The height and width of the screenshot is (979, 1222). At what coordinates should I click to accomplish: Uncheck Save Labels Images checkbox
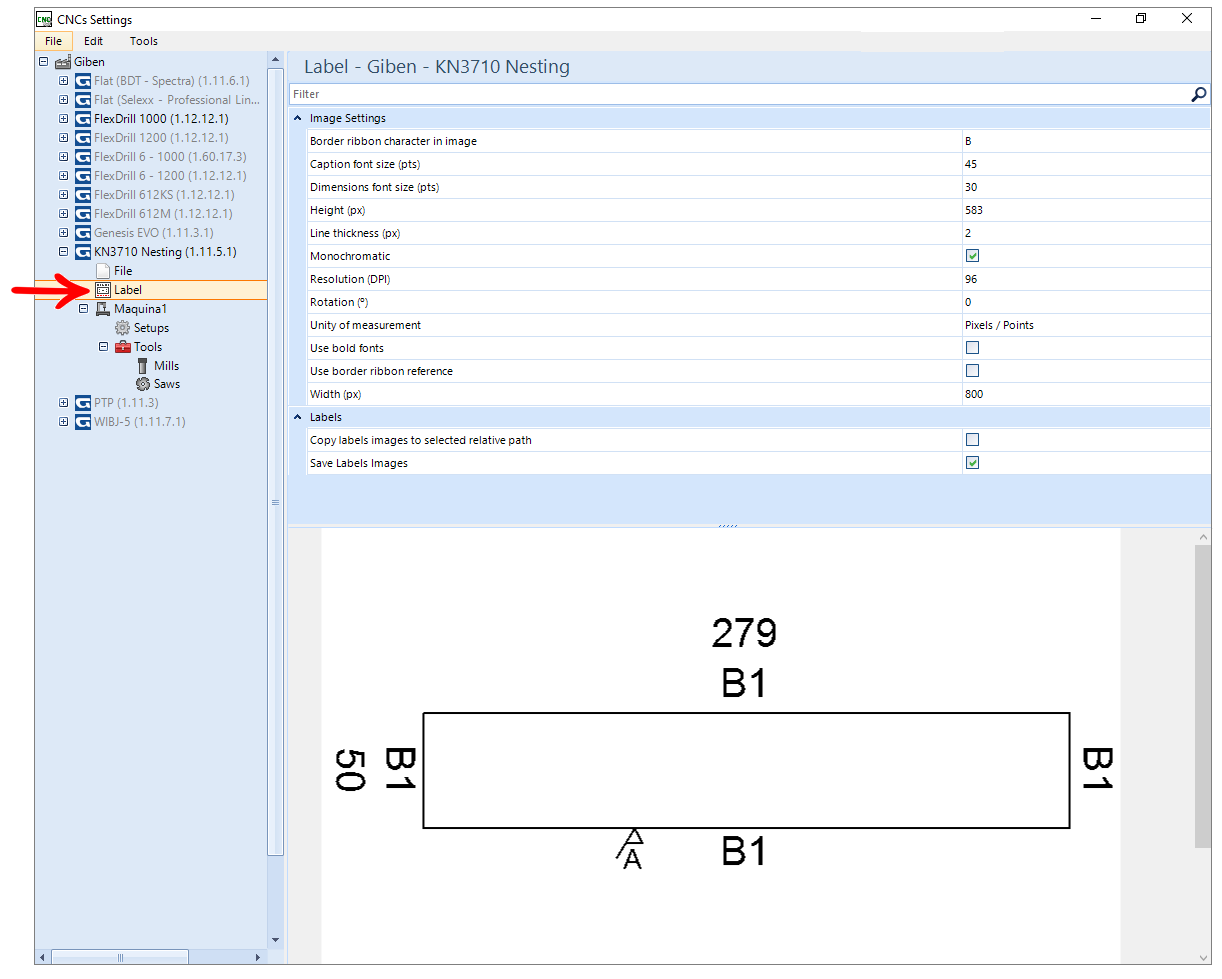click(x=972, y=463)
